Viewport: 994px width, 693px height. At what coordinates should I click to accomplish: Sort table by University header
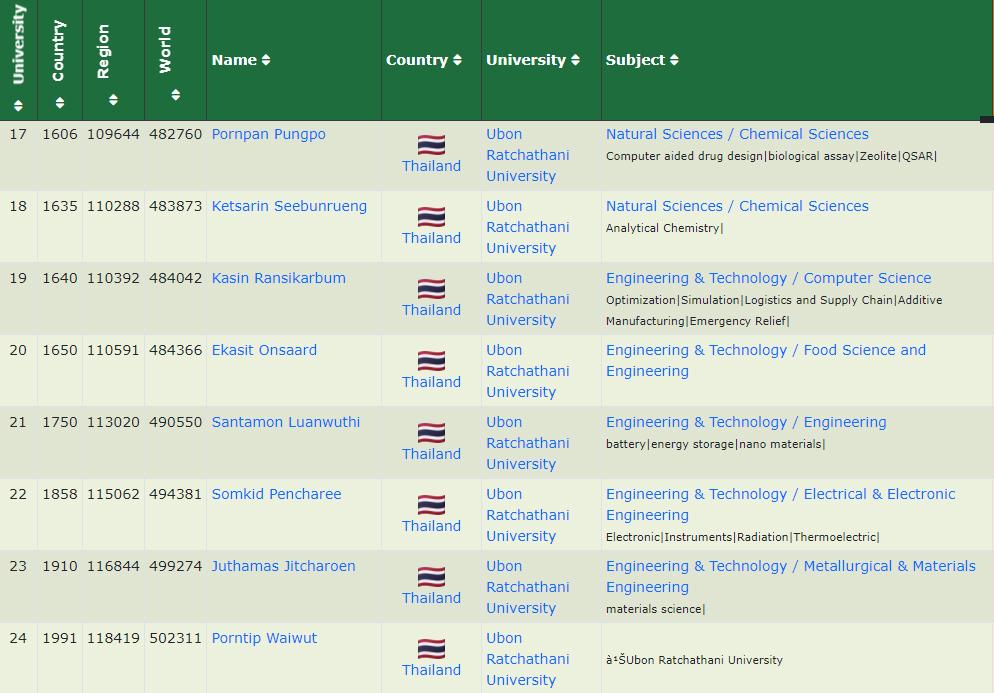[532, 60]
